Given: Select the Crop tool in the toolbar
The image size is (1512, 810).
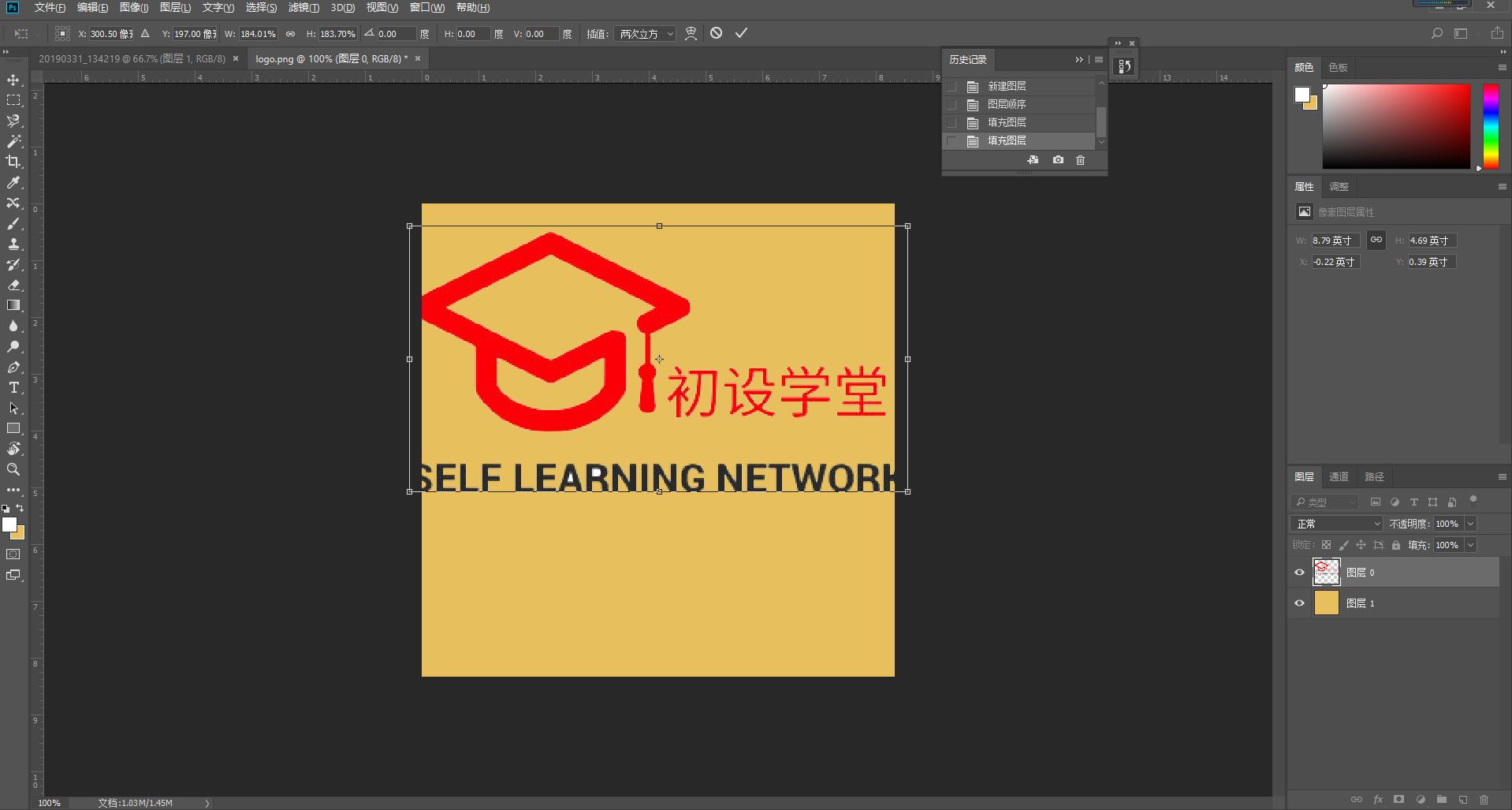Looking at the screenshot, I should pos(13,162).
